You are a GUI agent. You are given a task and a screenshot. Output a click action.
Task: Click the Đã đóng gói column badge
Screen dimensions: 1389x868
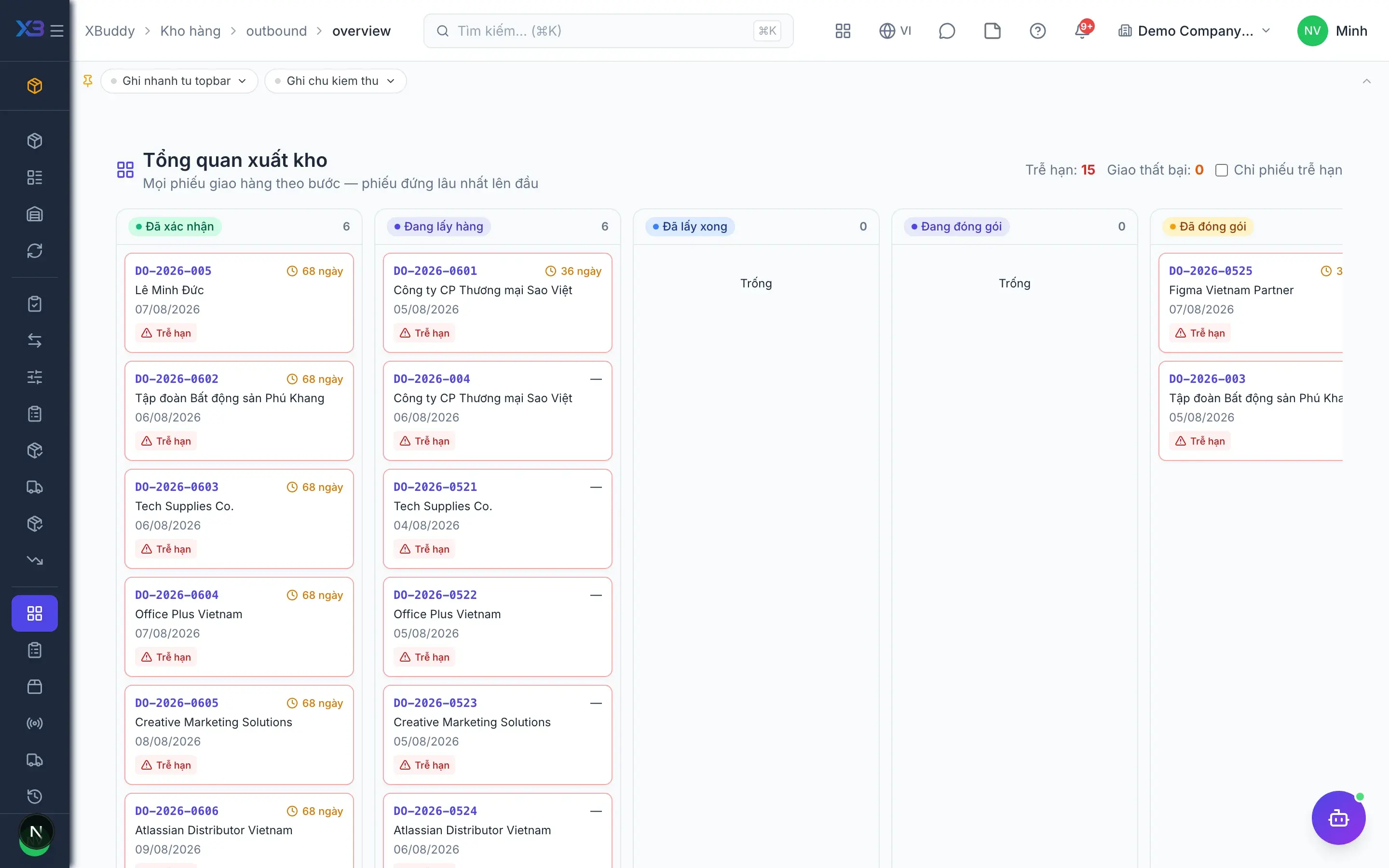(1208, 226)
